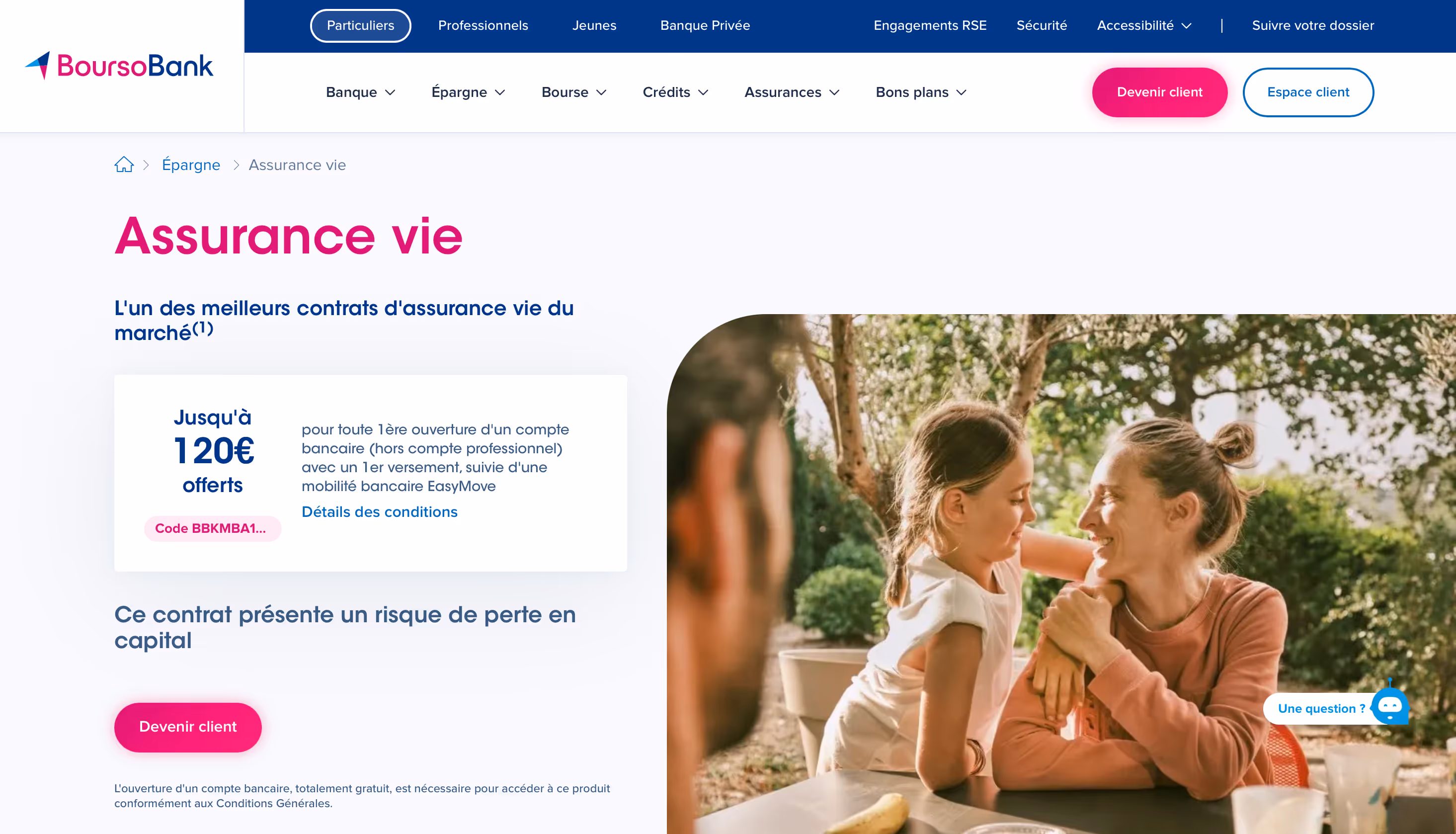Click the header Devenir client button

click(1159, 92)
